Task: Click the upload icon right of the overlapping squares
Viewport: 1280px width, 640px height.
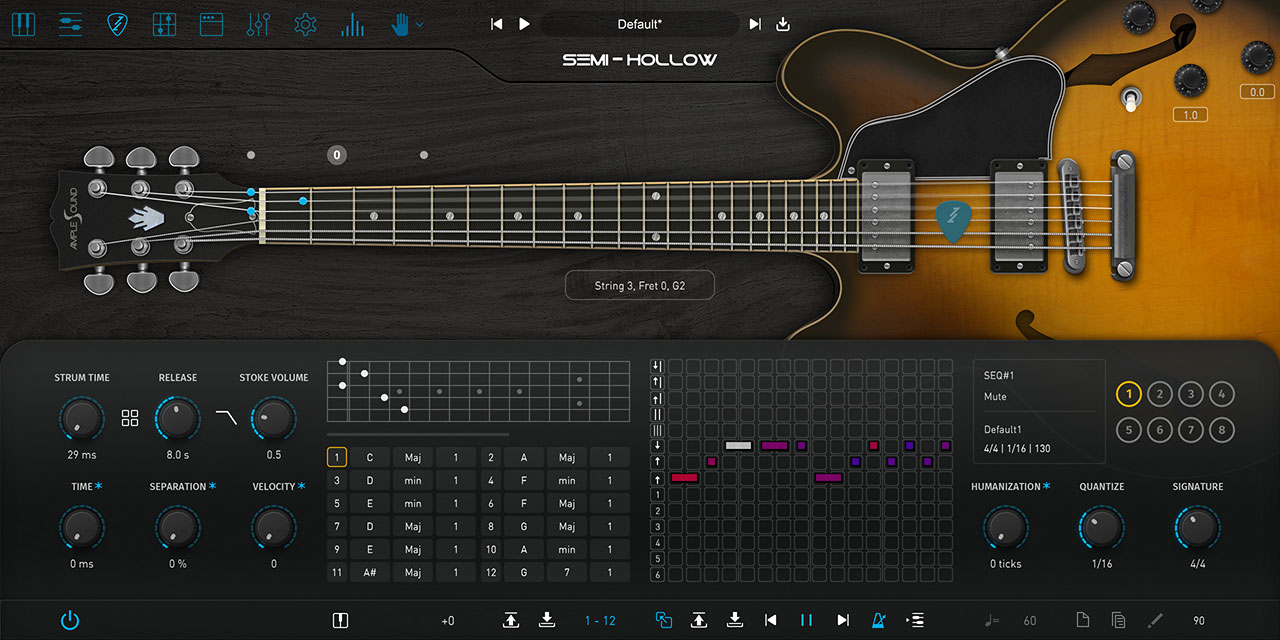Action: coord(699,621)
